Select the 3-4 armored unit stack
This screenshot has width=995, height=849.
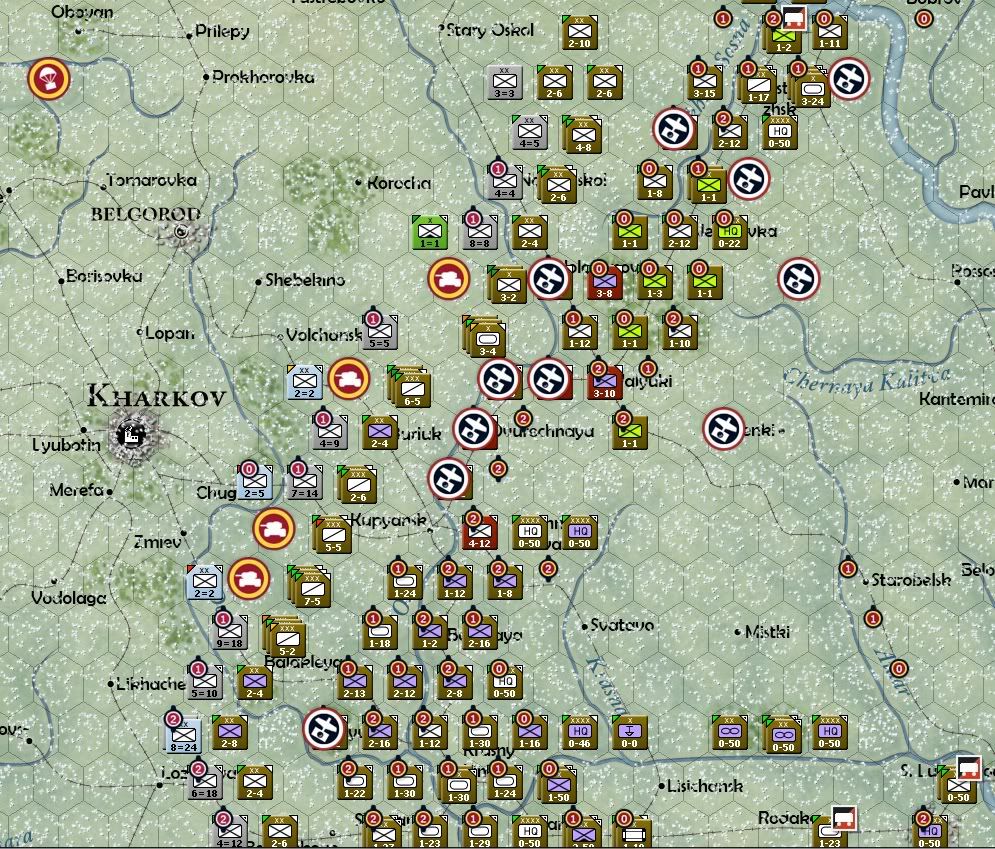coord(485,336)
